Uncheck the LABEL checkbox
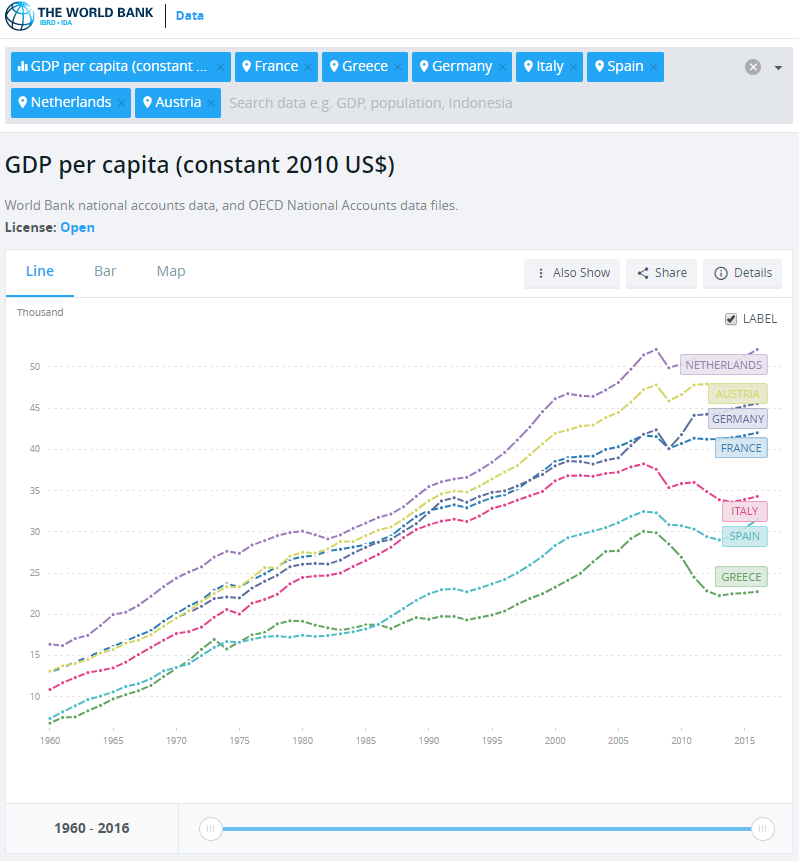The width and height of the screenshot is (799, 861). tap(731, 319)
